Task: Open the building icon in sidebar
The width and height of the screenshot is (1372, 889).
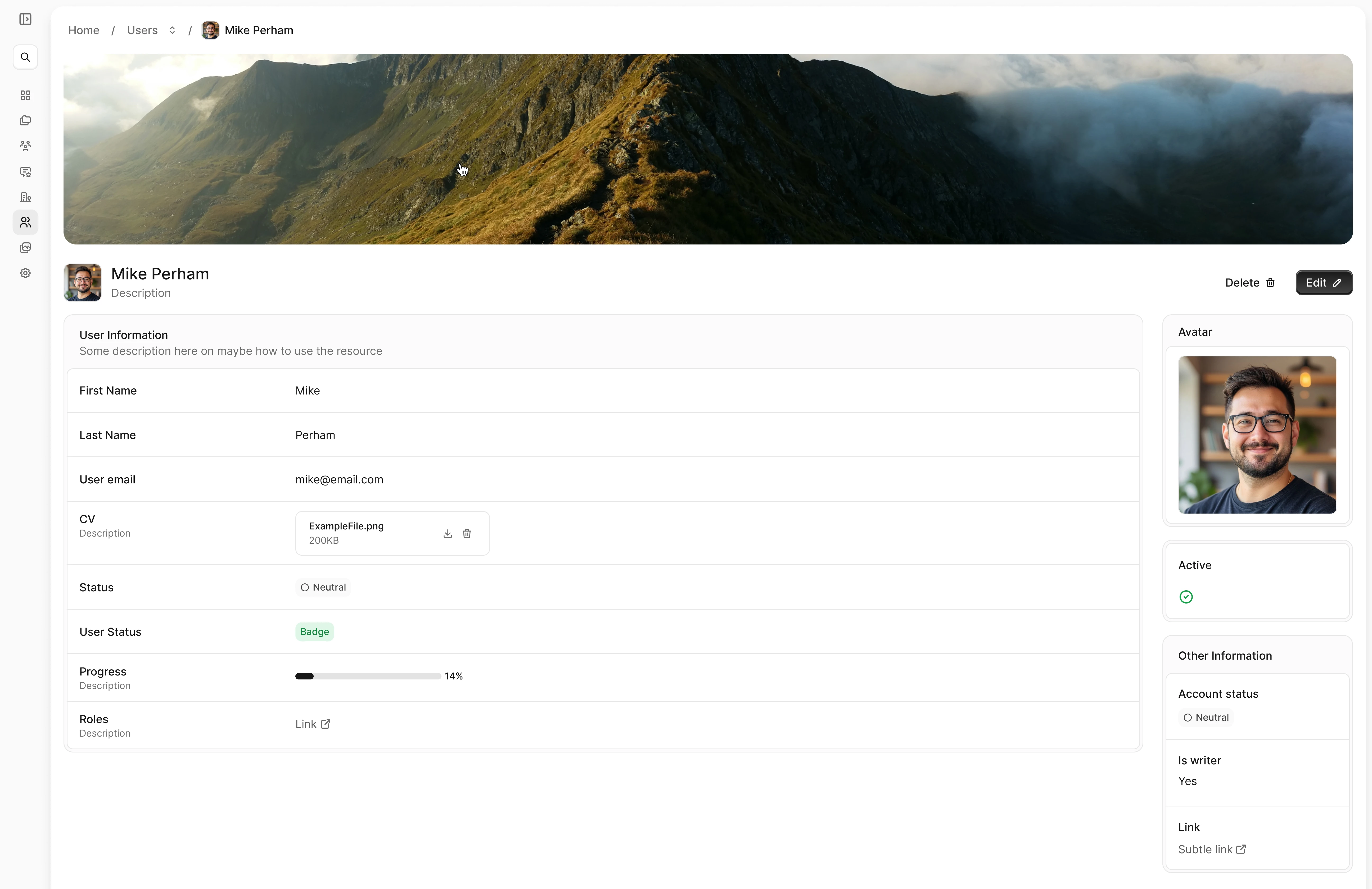Action: [x=25, y=197]
